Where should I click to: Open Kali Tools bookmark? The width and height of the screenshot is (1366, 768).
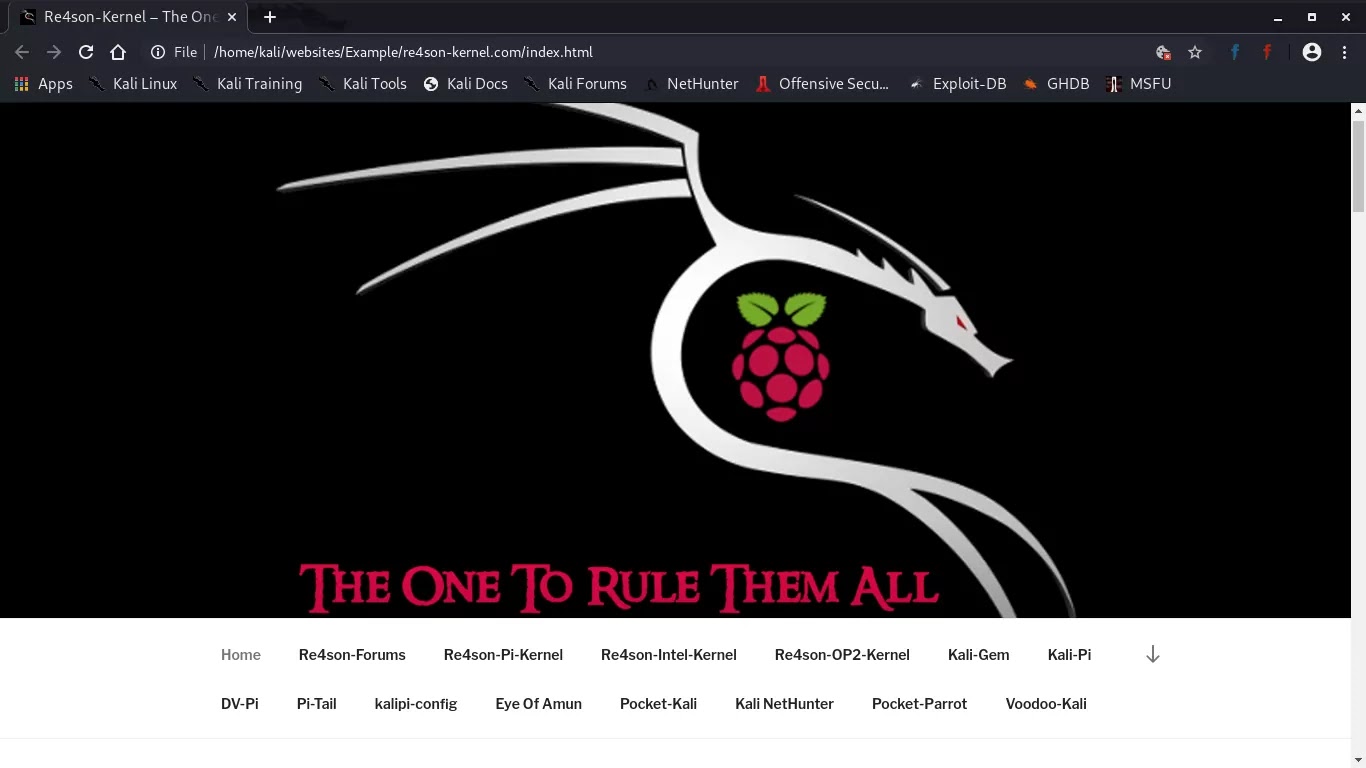pyautogui.click(x=363, y=84)
